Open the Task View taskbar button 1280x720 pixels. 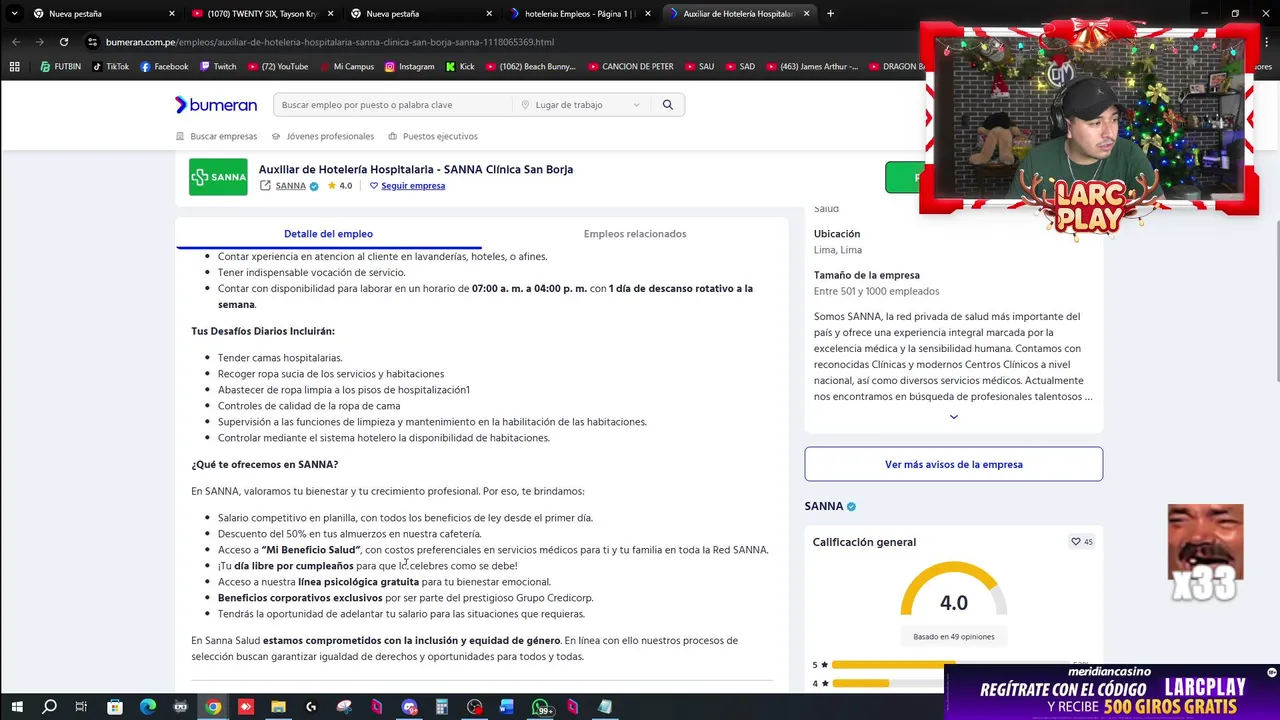[x=82, y=707]
